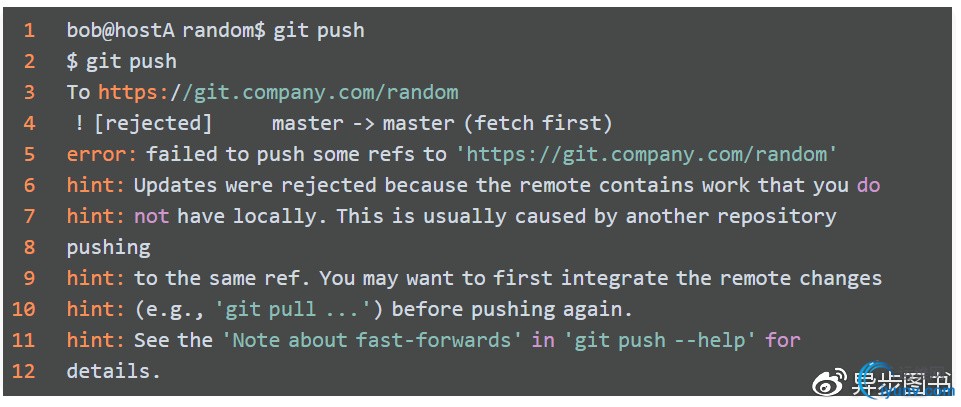Click the "(fetch first)" text

pos(543,124)
